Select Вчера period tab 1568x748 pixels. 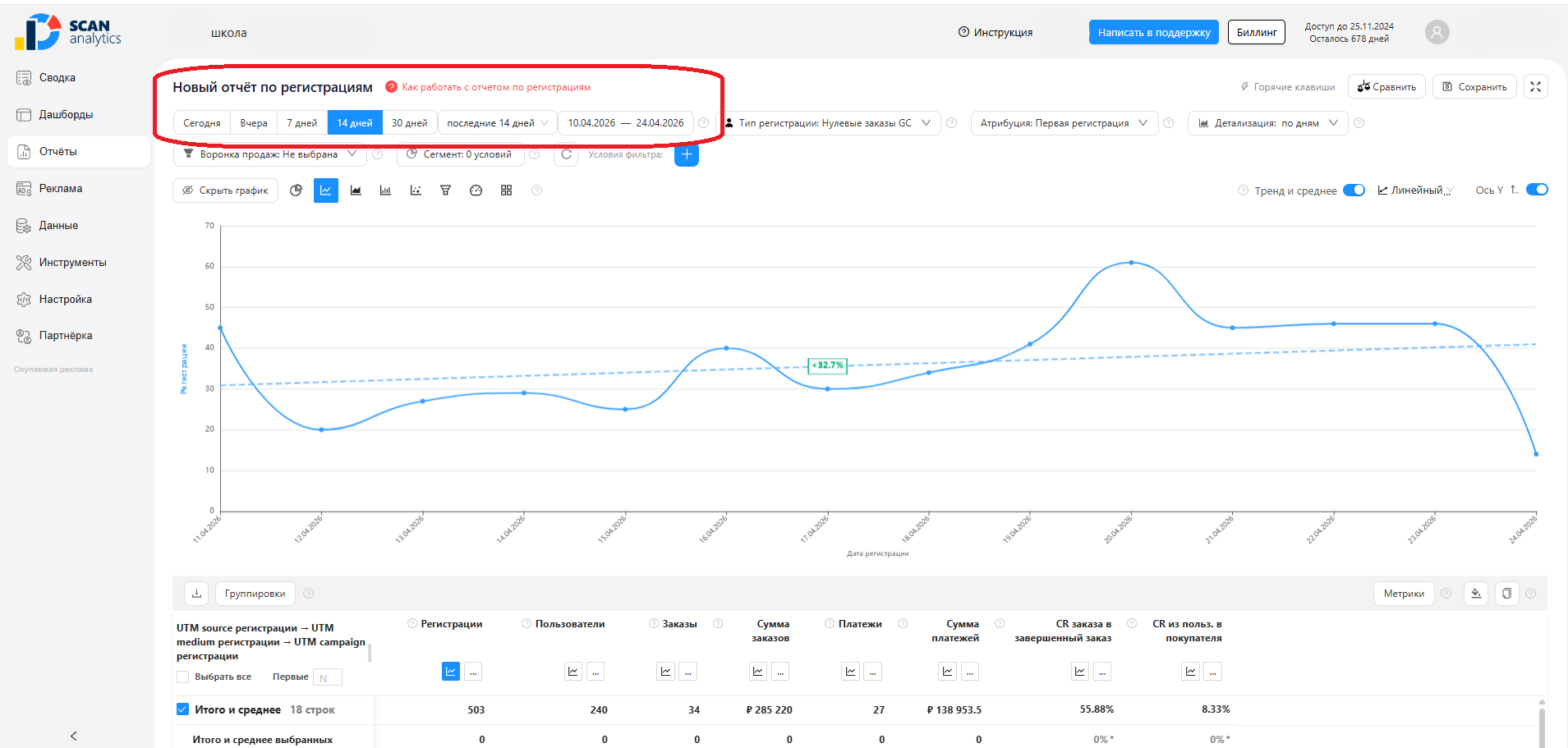pyautogui.click(x=254, y=123)
